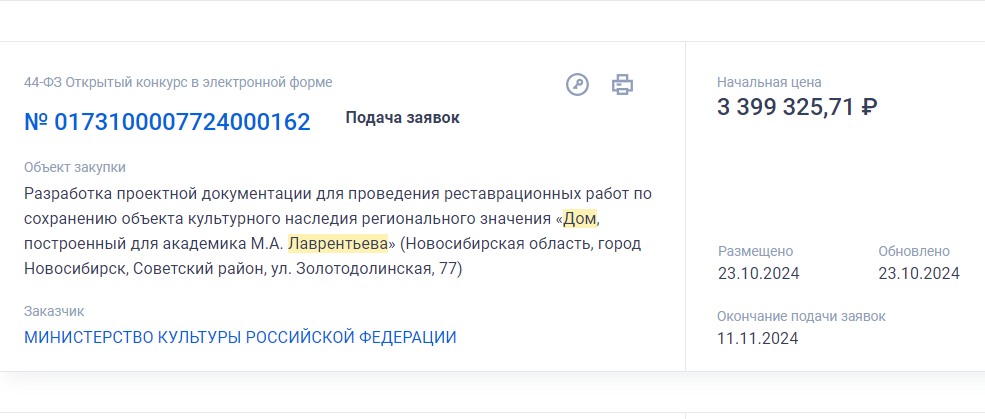Click the Подача заявок status label
The image size is (985, 419).
click(x=402, y=118)
